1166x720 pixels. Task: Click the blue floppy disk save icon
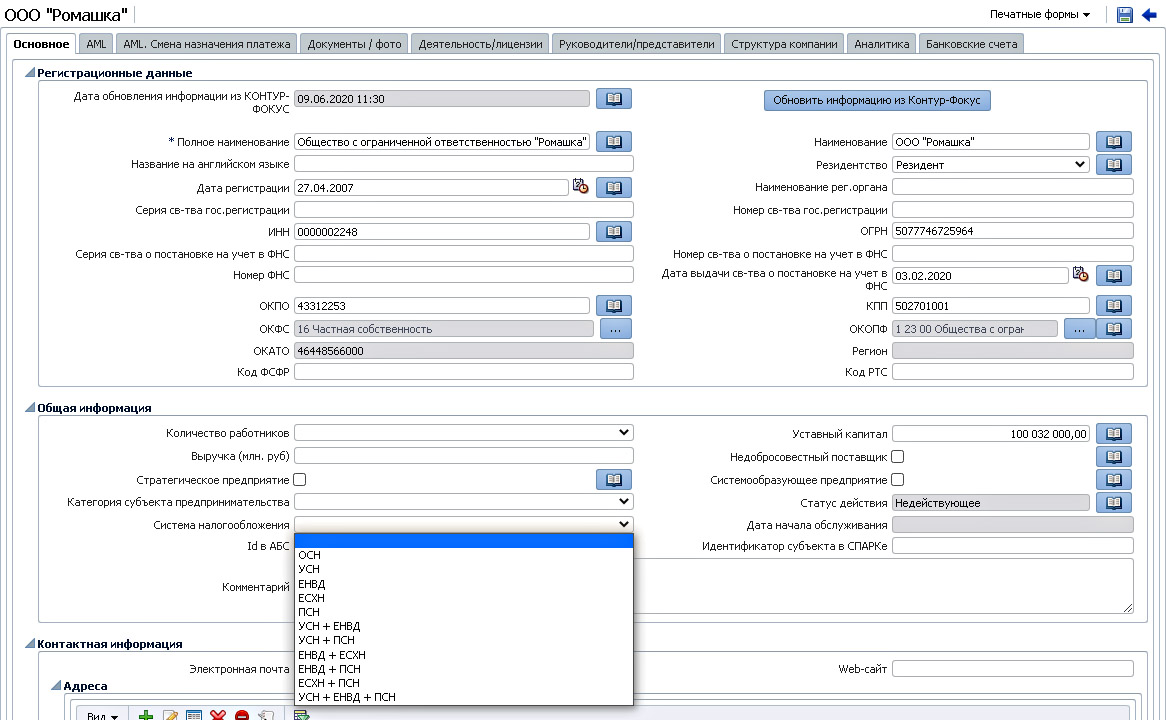[1125, 15]
